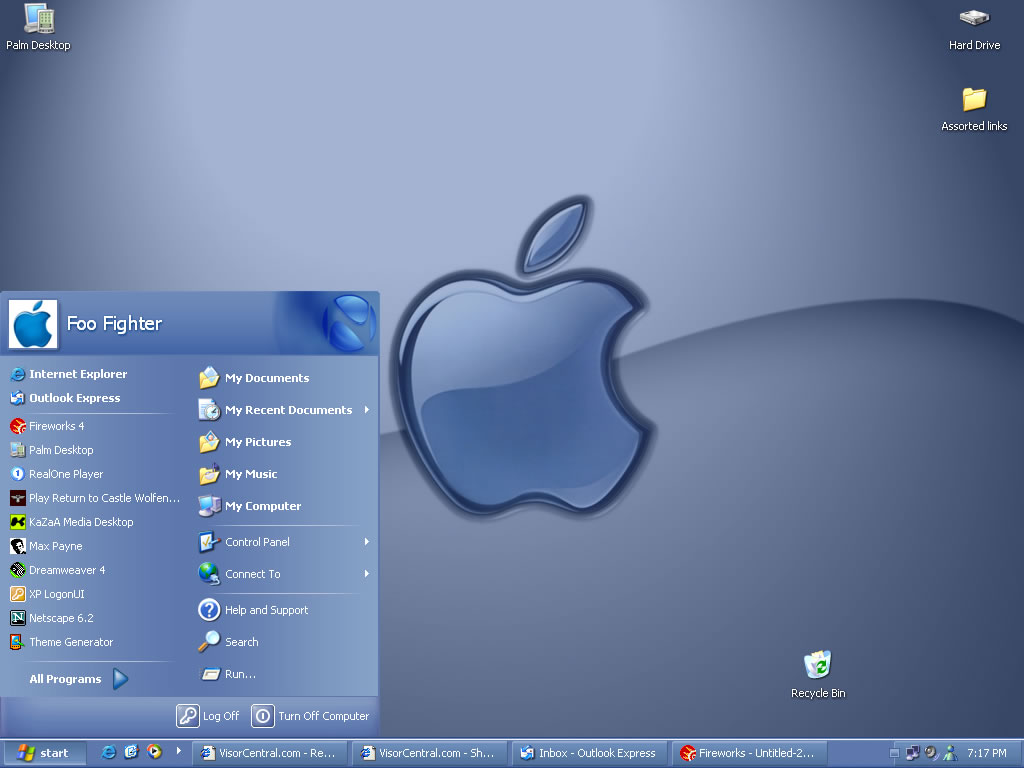Launch Fireworks 4 from the Start menu
1024x768 pixels.
click(56, 426)
